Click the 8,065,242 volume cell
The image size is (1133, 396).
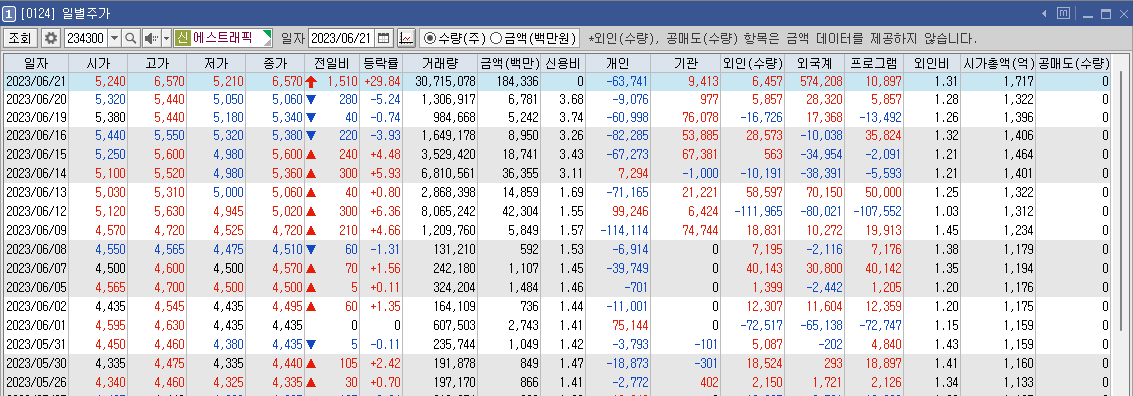pyautogui.click(x=441, y=212)
